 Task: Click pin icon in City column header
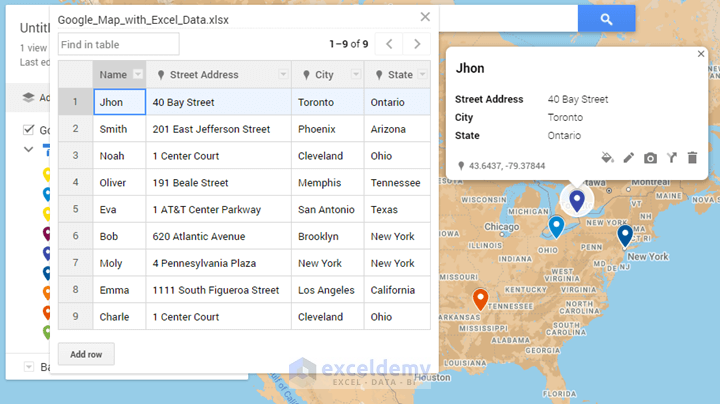306,75
